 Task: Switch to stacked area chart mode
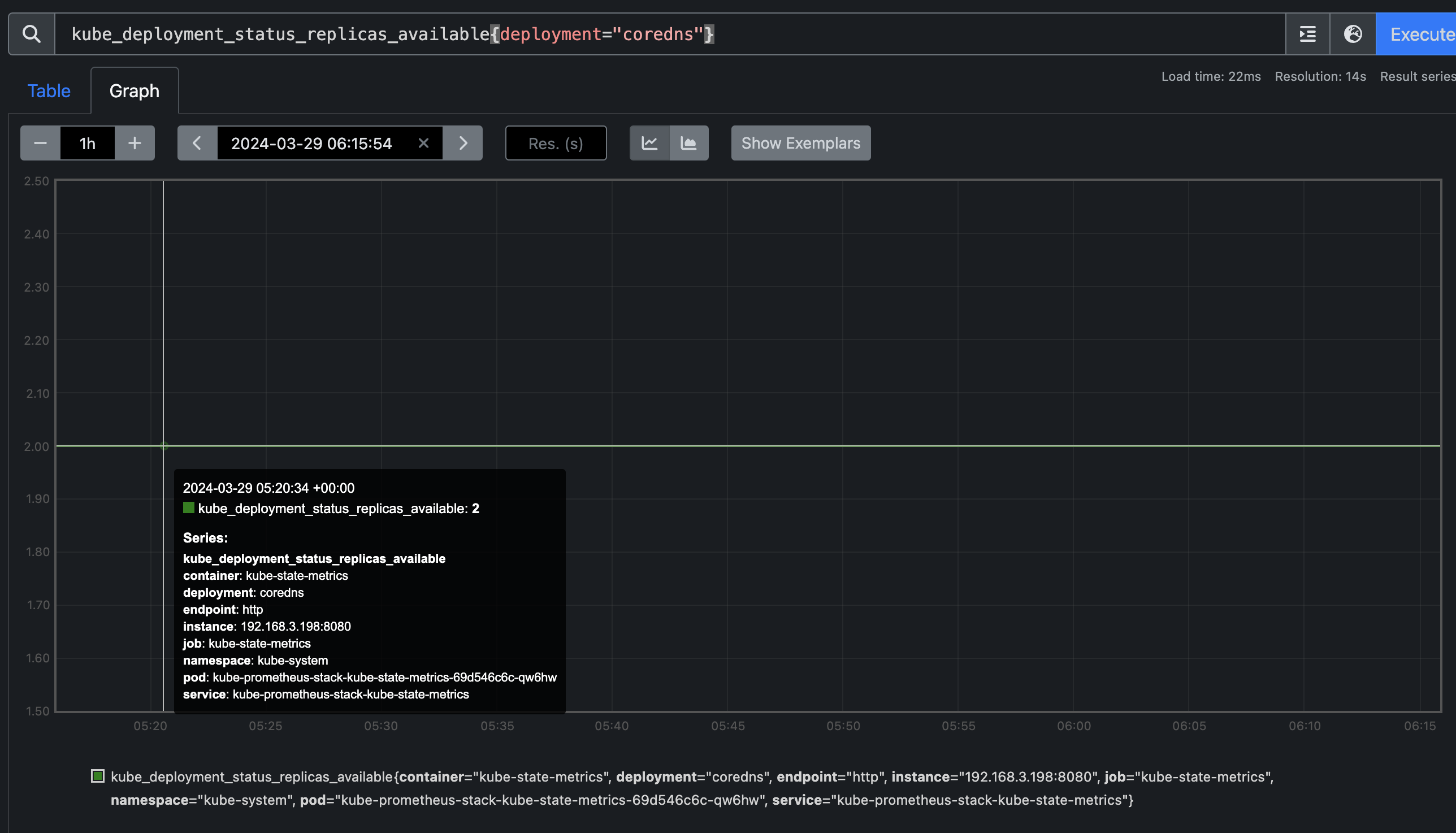[689, 143]
